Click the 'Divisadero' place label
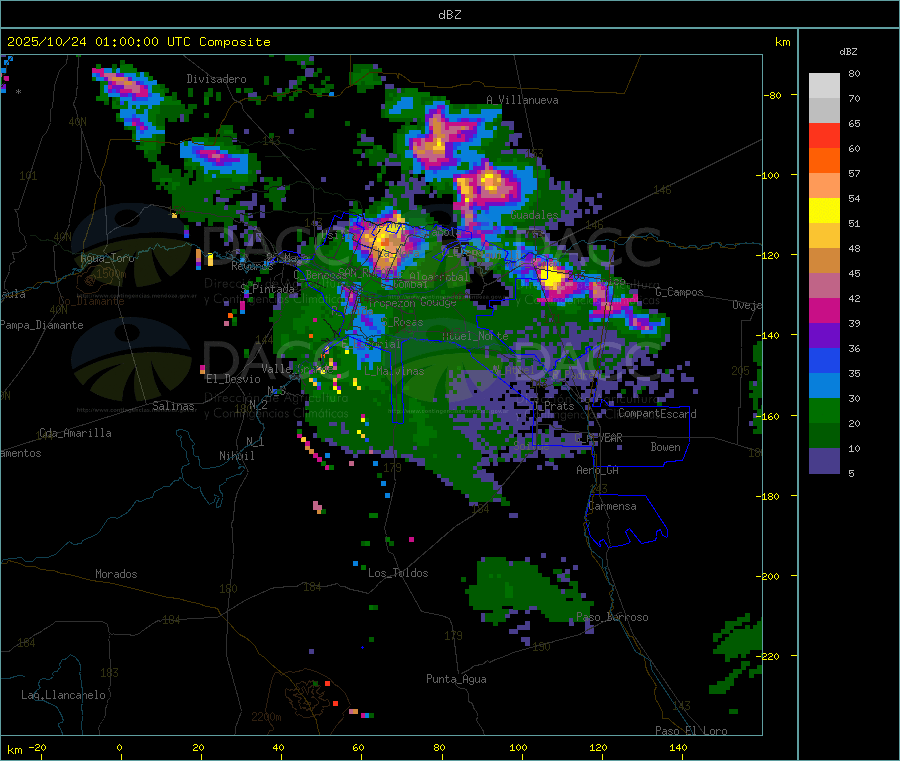Viewport: 900px width, 761px height. (x=216, y=79)
